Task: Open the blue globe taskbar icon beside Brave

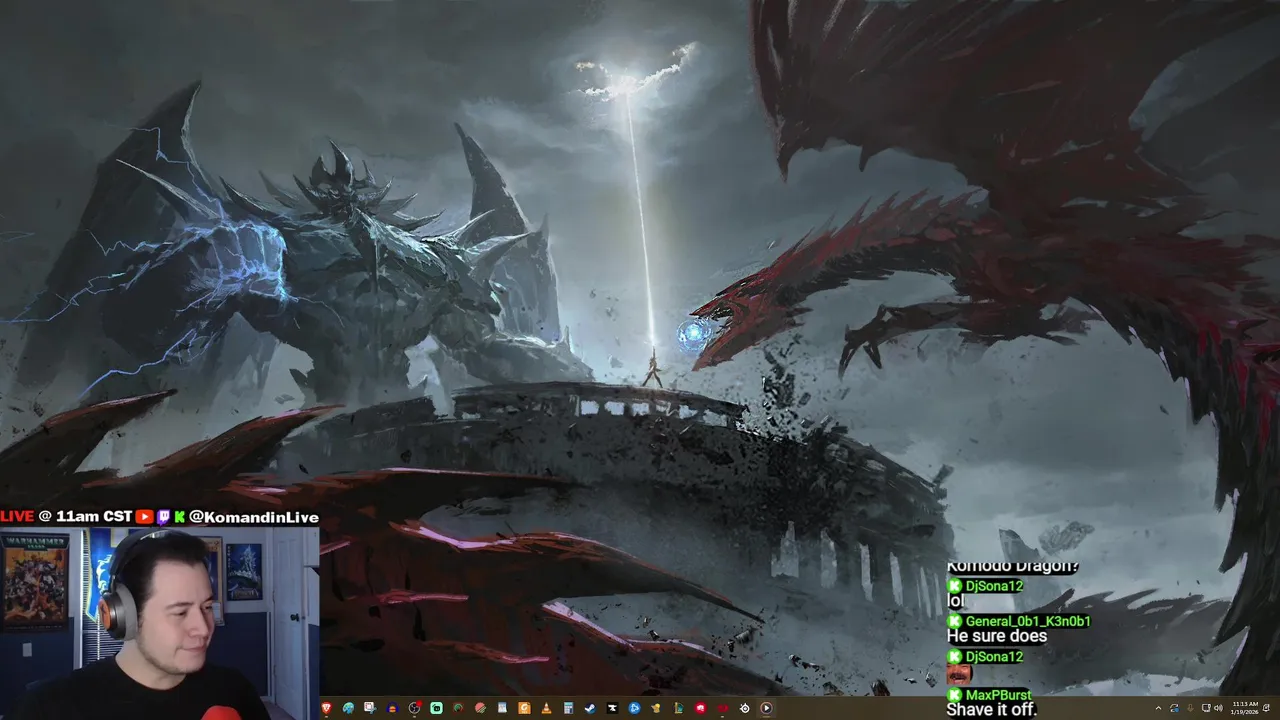Action: pyautogui.click(x=348, y=708)
